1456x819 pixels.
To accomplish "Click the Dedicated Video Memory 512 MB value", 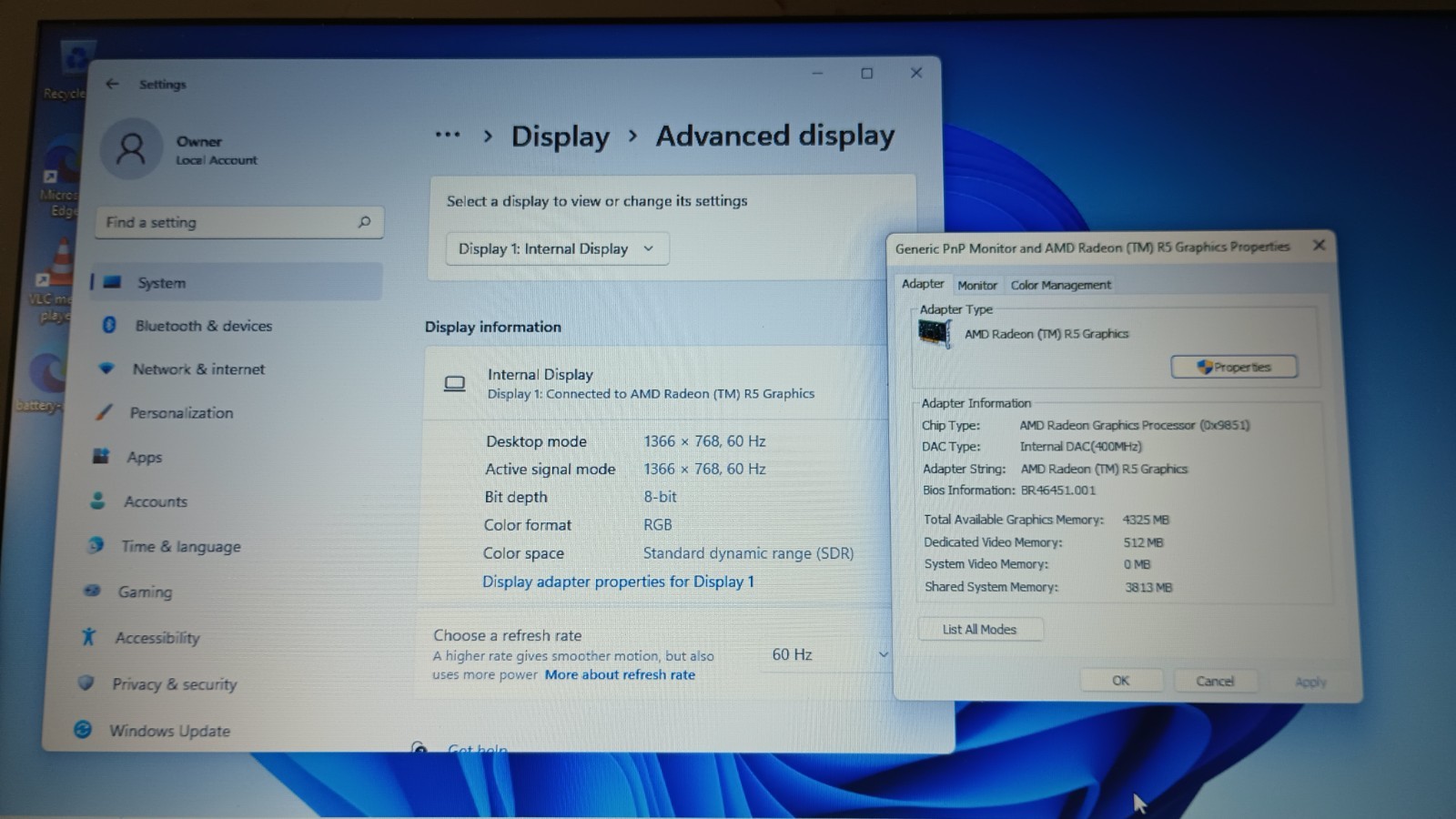I will coord(1143,542).
